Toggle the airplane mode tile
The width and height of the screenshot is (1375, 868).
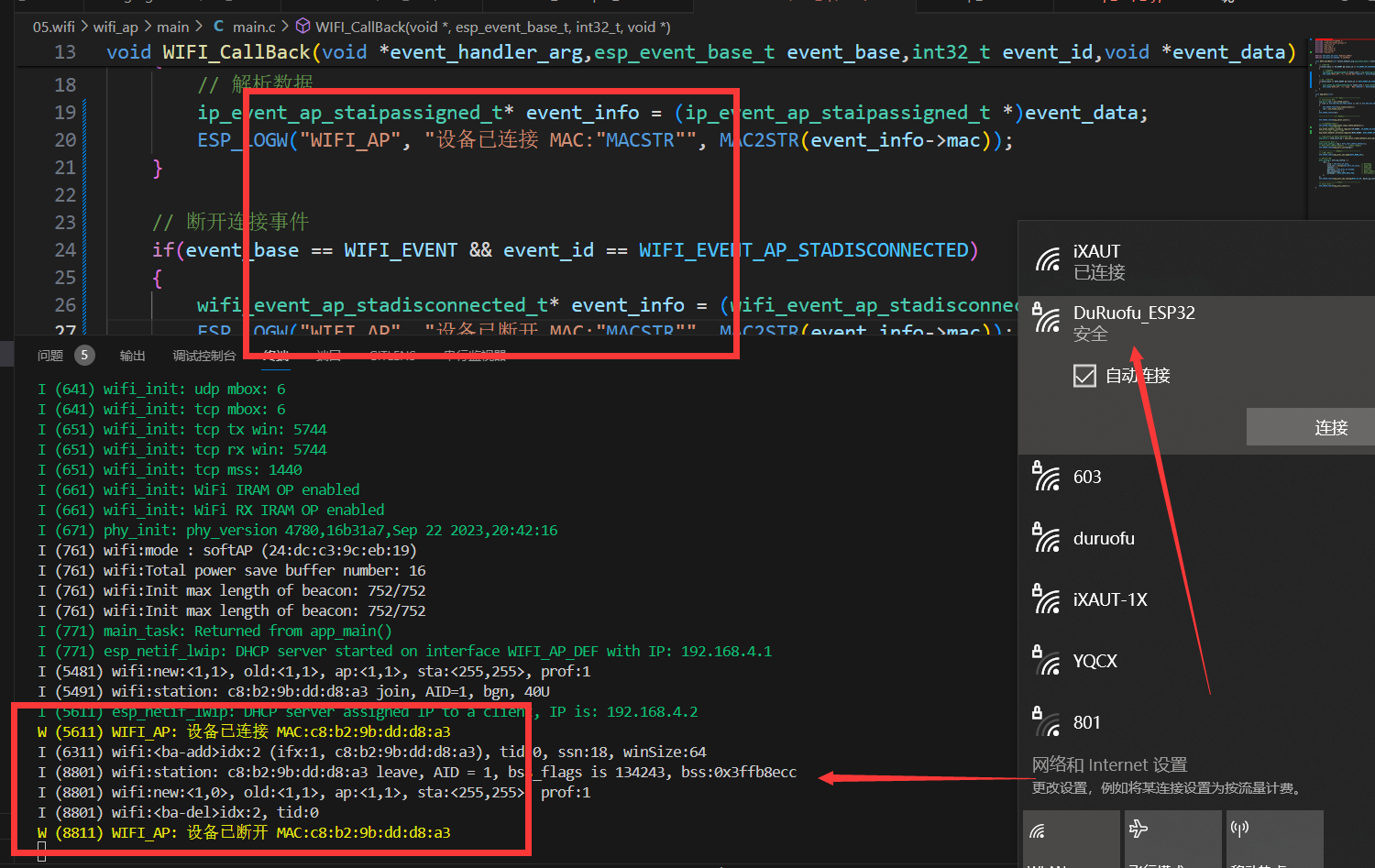tap(1172, 837)
